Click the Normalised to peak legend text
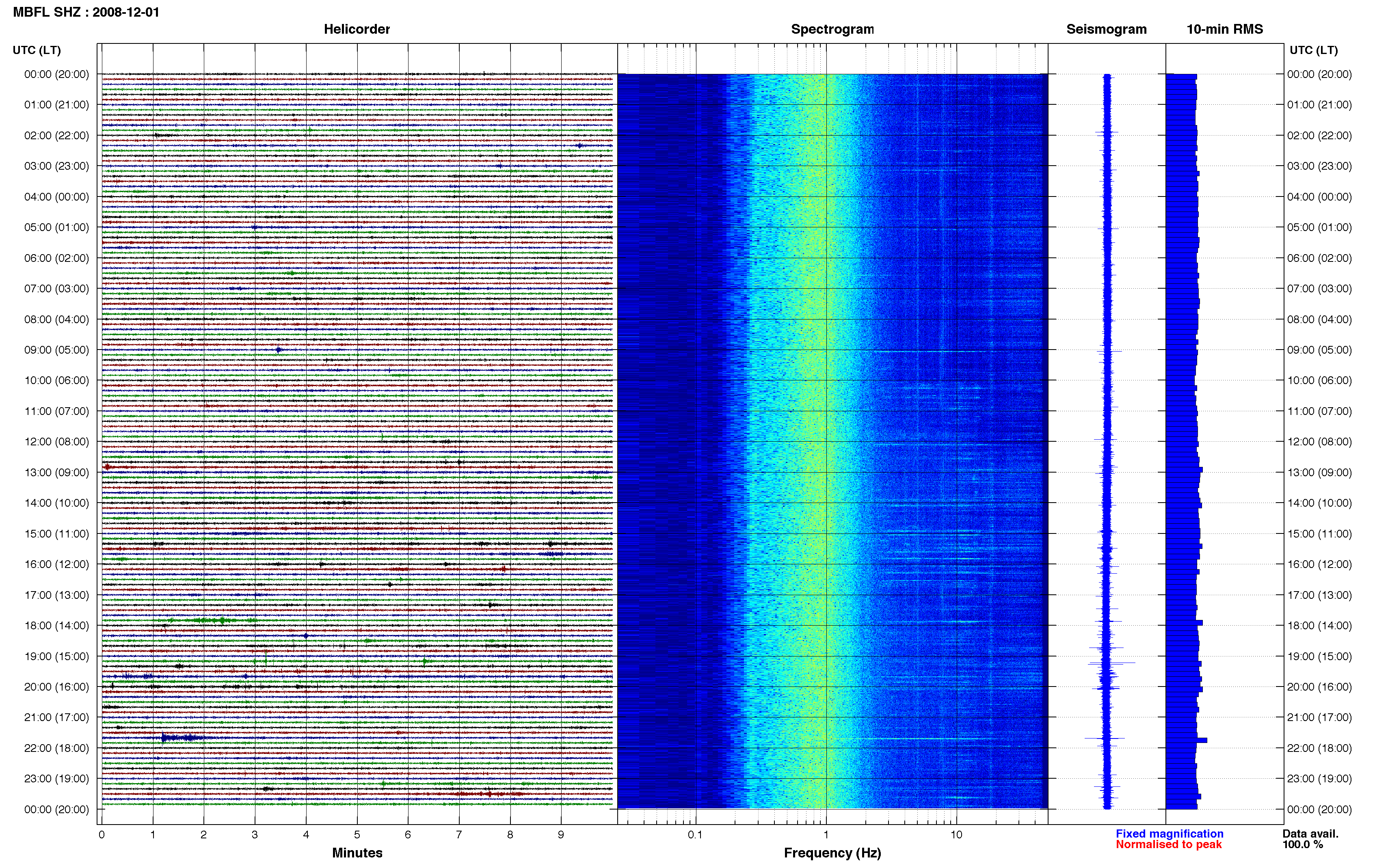 1169,844
